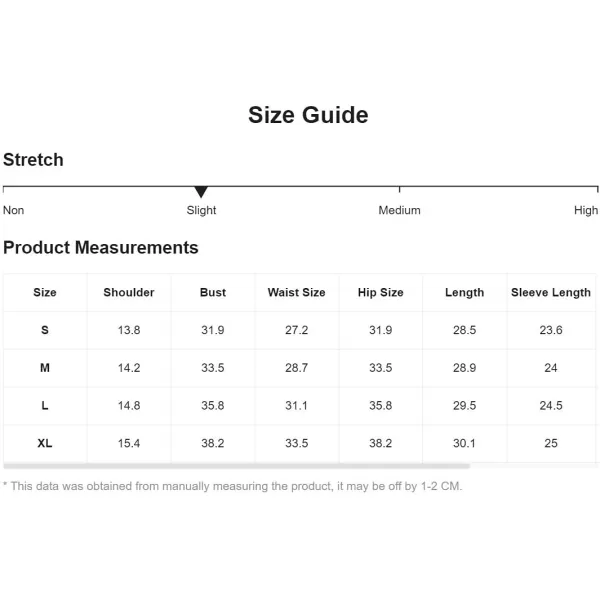
Task: Click the Slight stretch triangle marker
Action: (x=201, y=192)
